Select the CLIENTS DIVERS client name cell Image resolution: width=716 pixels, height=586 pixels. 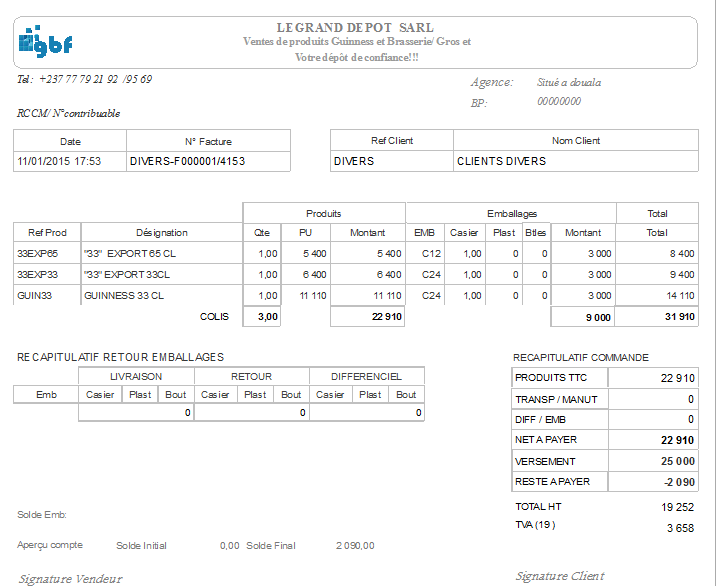tap(501, 161)
